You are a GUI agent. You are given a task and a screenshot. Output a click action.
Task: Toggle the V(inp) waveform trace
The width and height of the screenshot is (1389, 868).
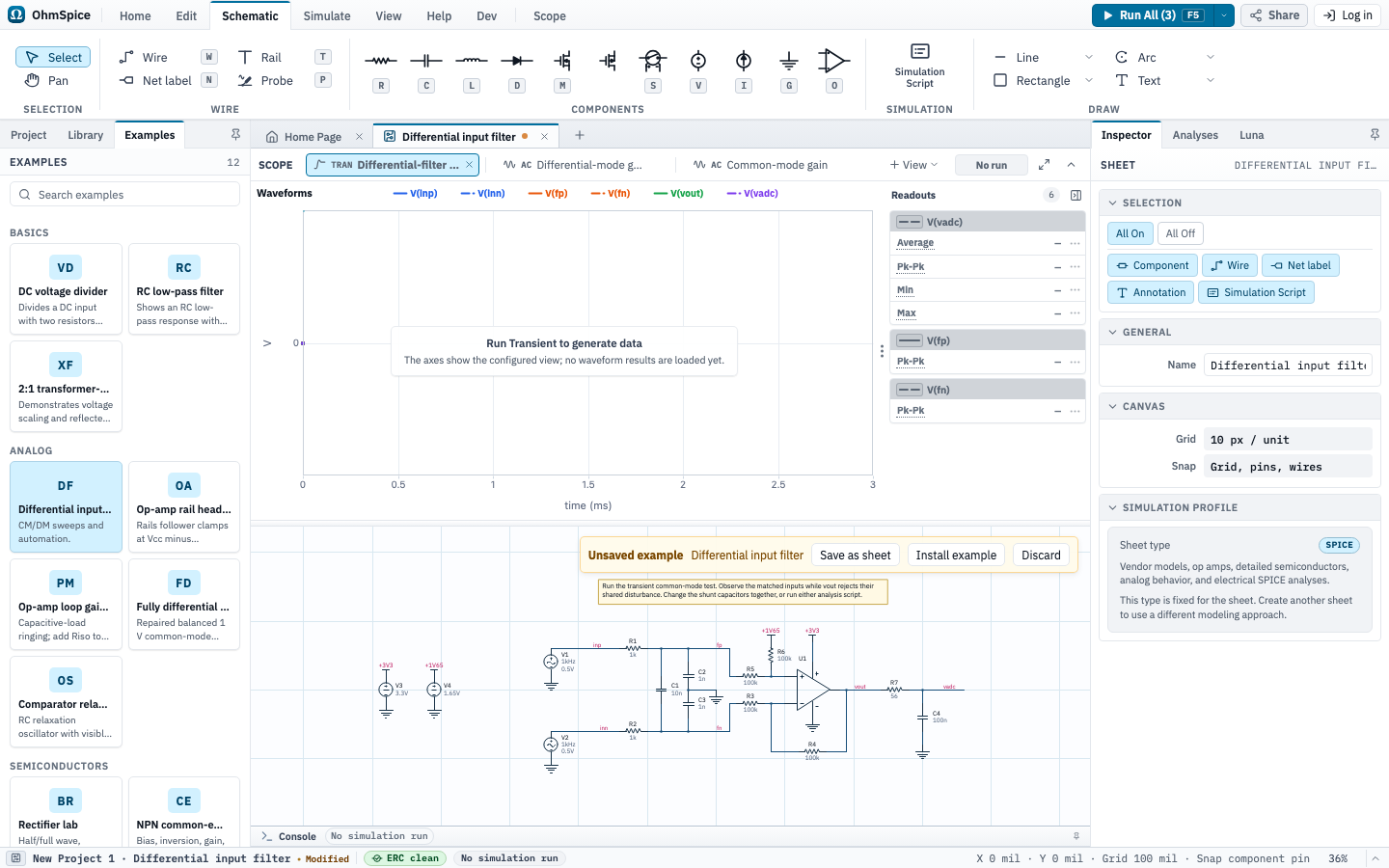416,193
